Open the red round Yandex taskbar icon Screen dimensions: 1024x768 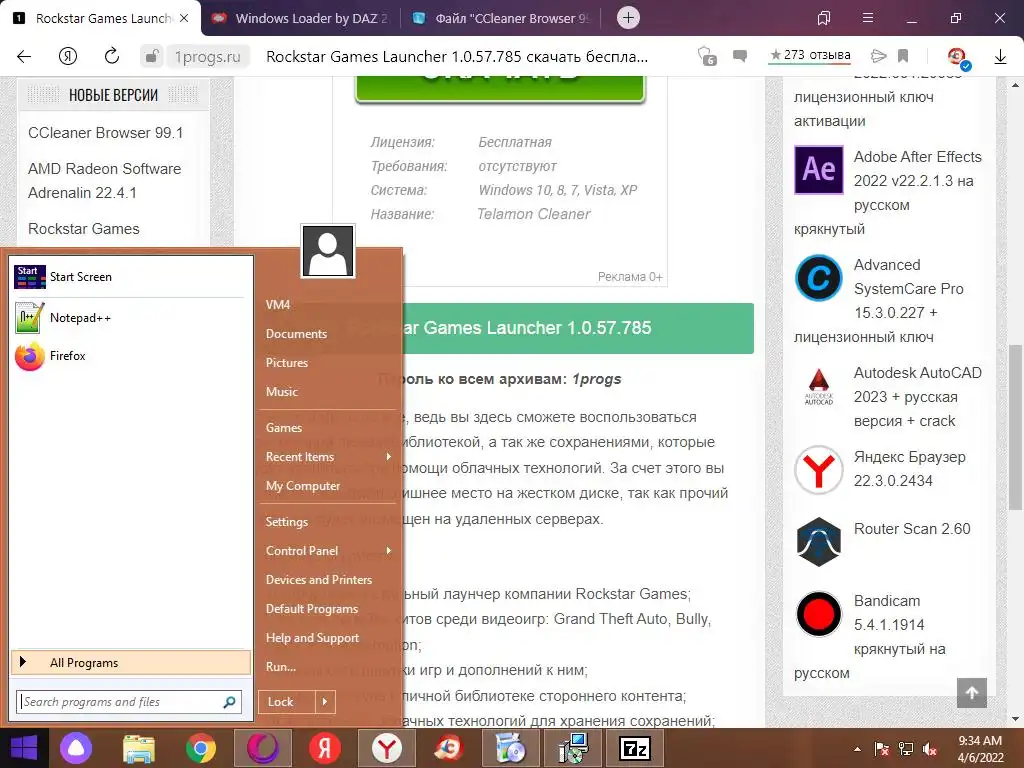coord(325,748)
